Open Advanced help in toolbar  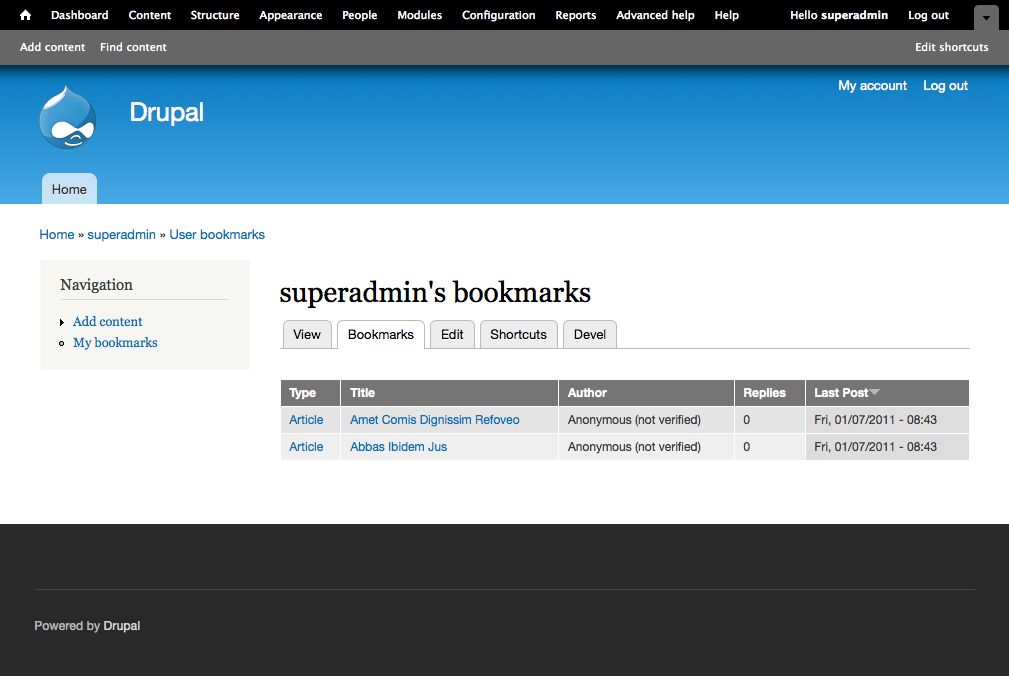(655, 15)
